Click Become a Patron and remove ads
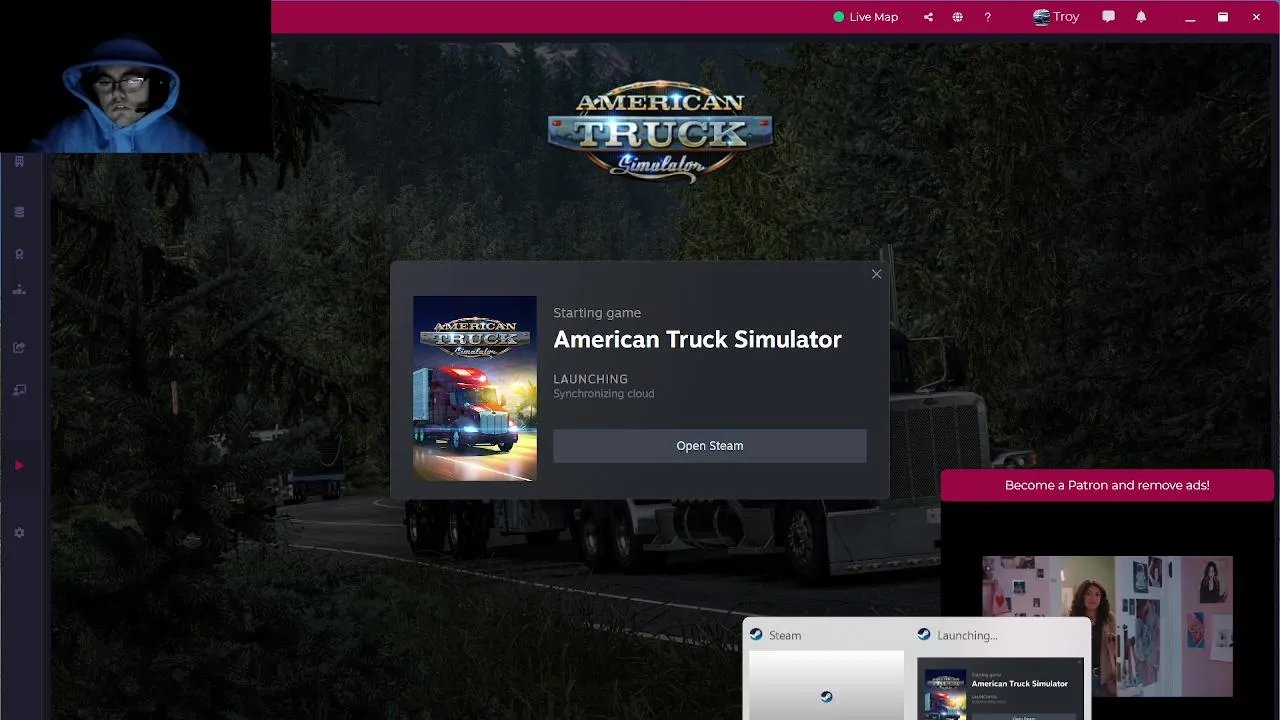The width and height of the screenshot is (1280, 720). (x=1107, y=485)
